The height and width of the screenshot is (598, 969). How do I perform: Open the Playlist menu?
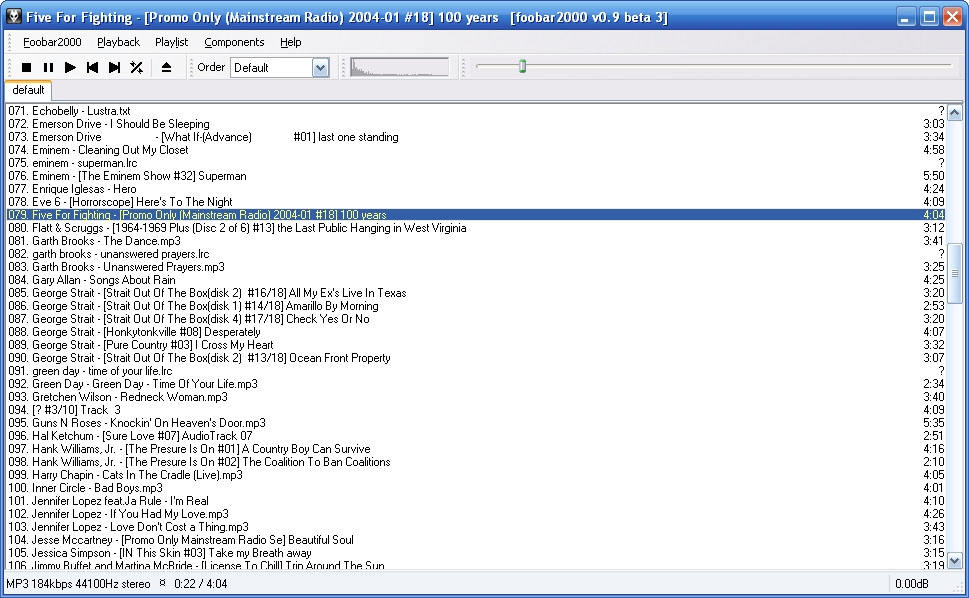tap(171, 42)
